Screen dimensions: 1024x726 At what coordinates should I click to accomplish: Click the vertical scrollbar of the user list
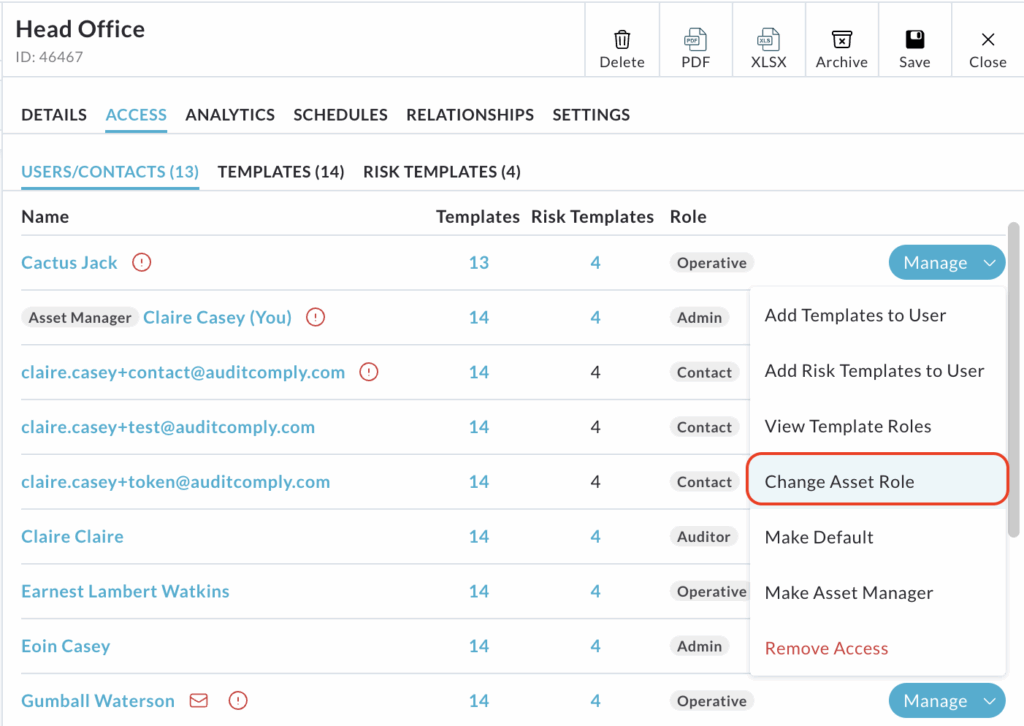[1013, 380]
